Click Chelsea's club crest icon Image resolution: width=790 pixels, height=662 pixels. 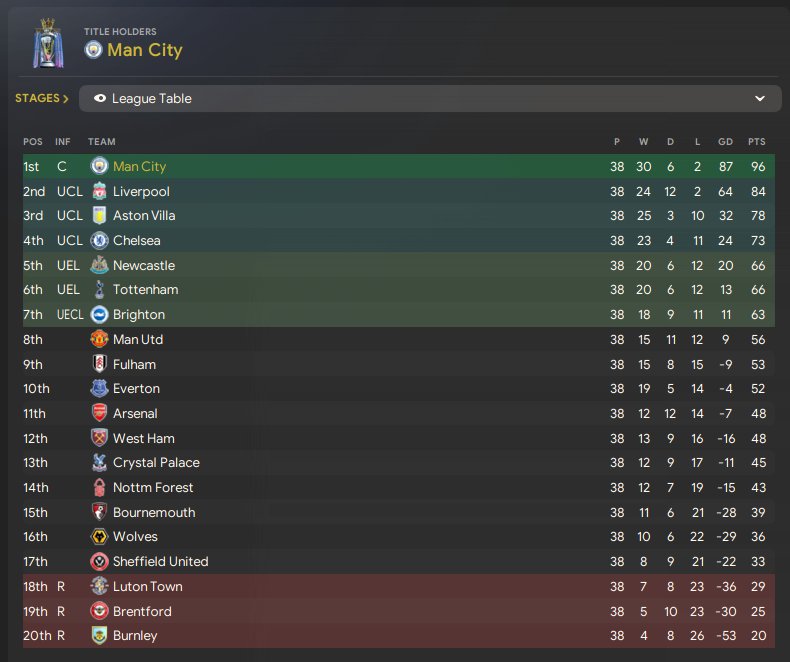[x=99, y=240]
